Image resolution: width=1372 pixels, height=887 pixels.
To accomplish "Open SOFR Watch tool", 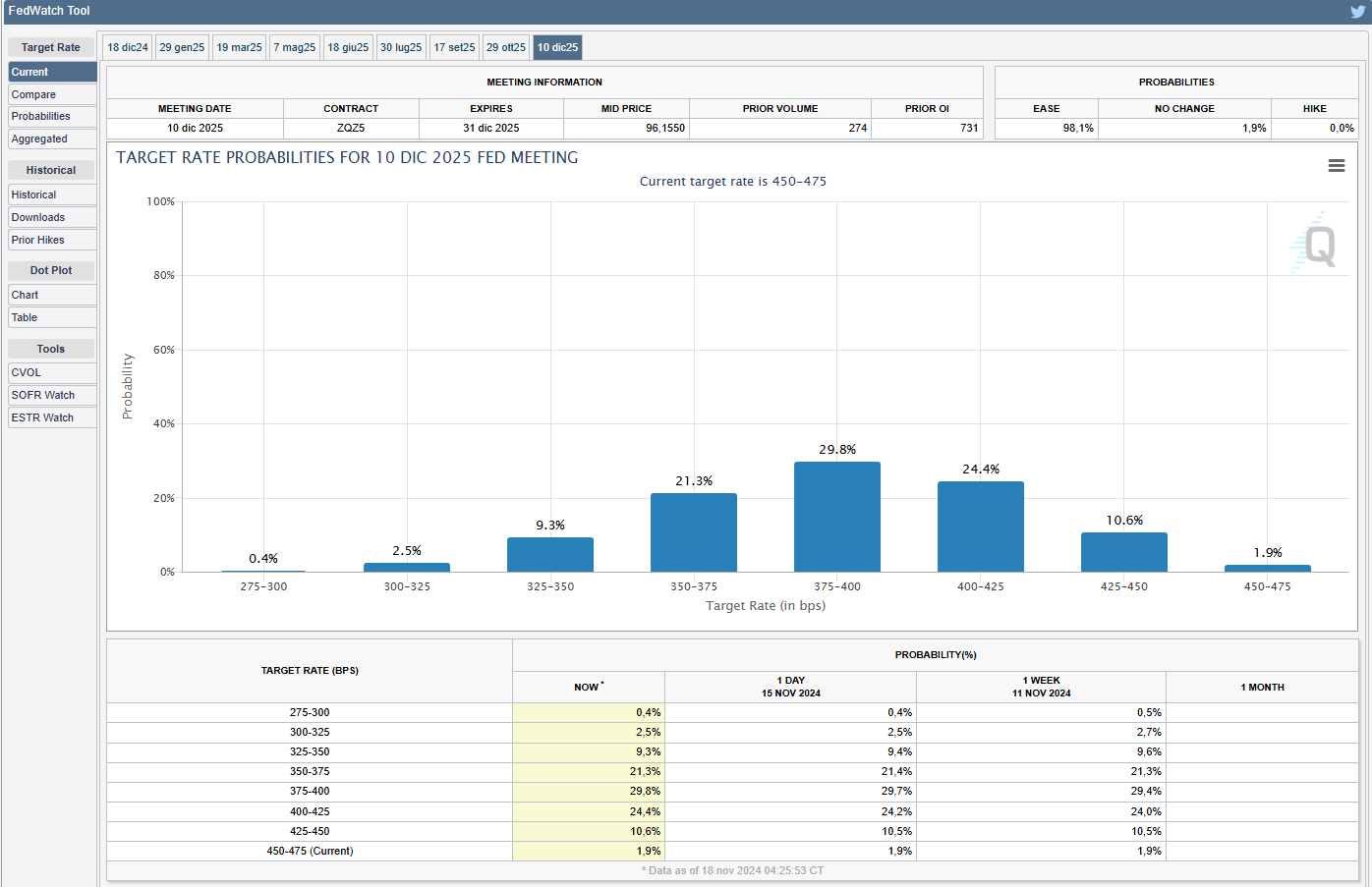I will (52, 395).
